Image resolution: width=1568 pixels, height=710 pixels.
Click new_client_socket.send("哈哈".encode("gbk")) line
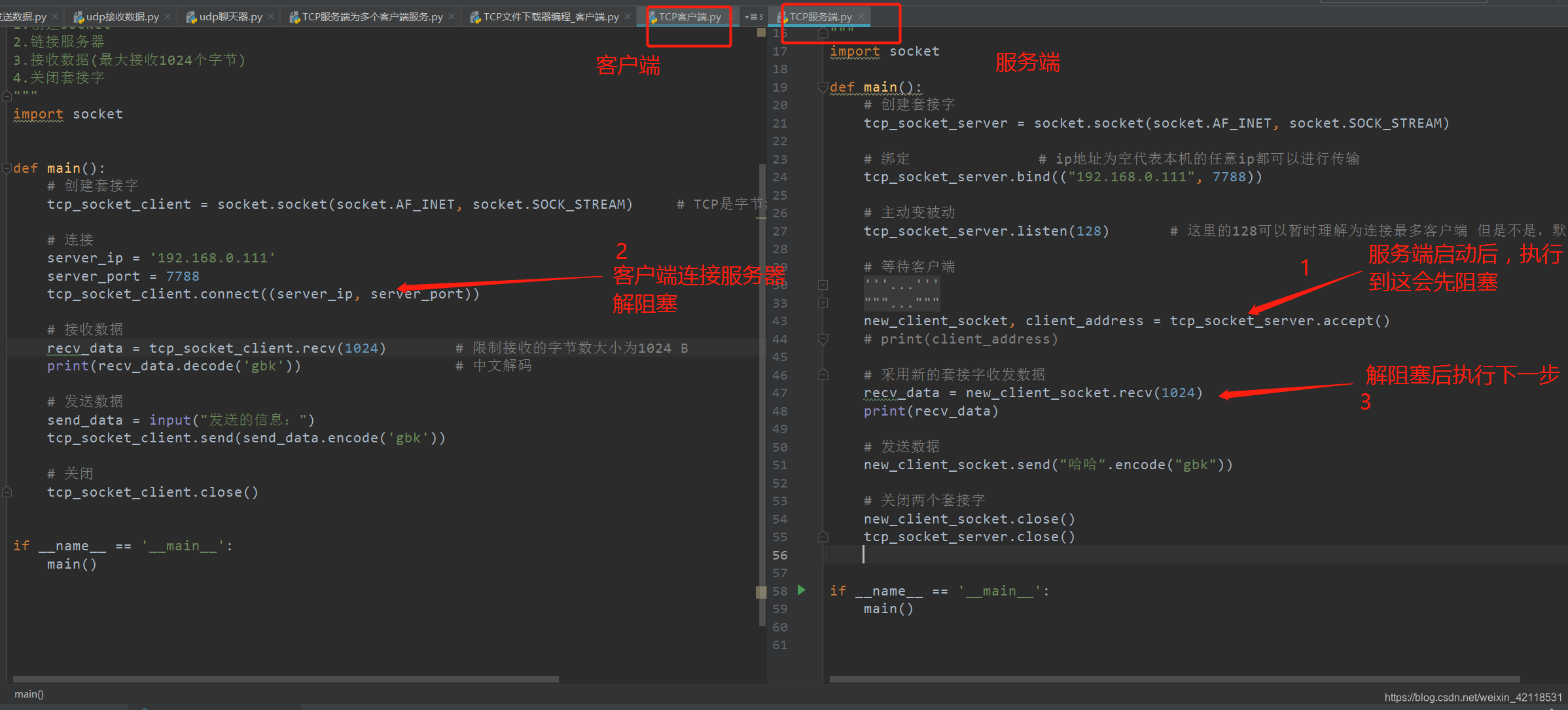pos(1048,465)
